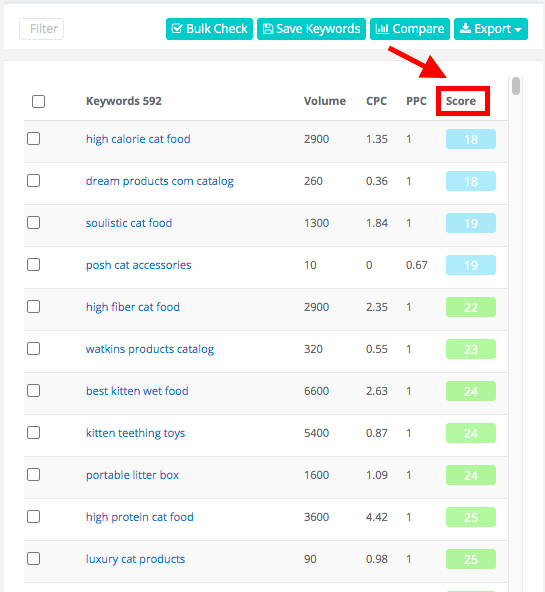Open the luxury cat products link

(135, 559)
